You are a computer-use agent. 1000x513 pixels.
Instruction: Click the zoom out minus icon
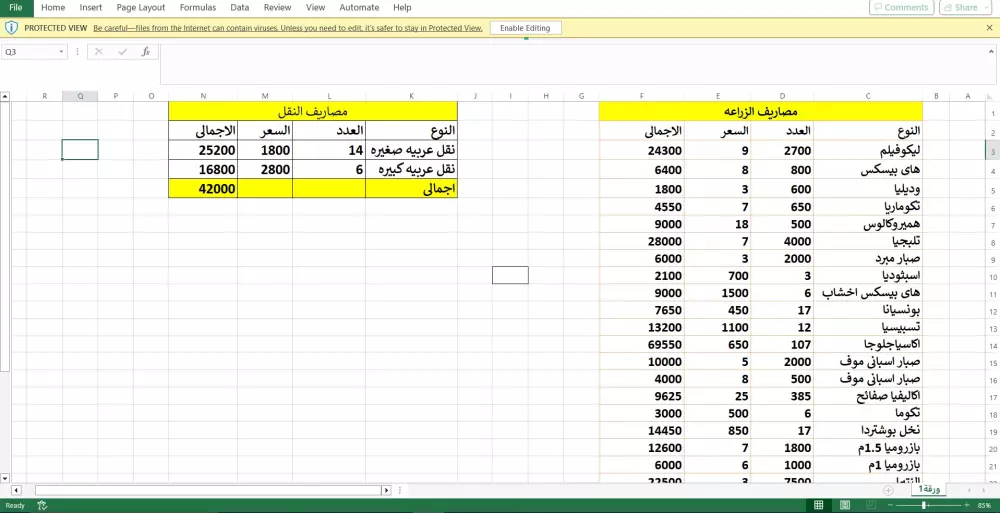tap(890, 505)
